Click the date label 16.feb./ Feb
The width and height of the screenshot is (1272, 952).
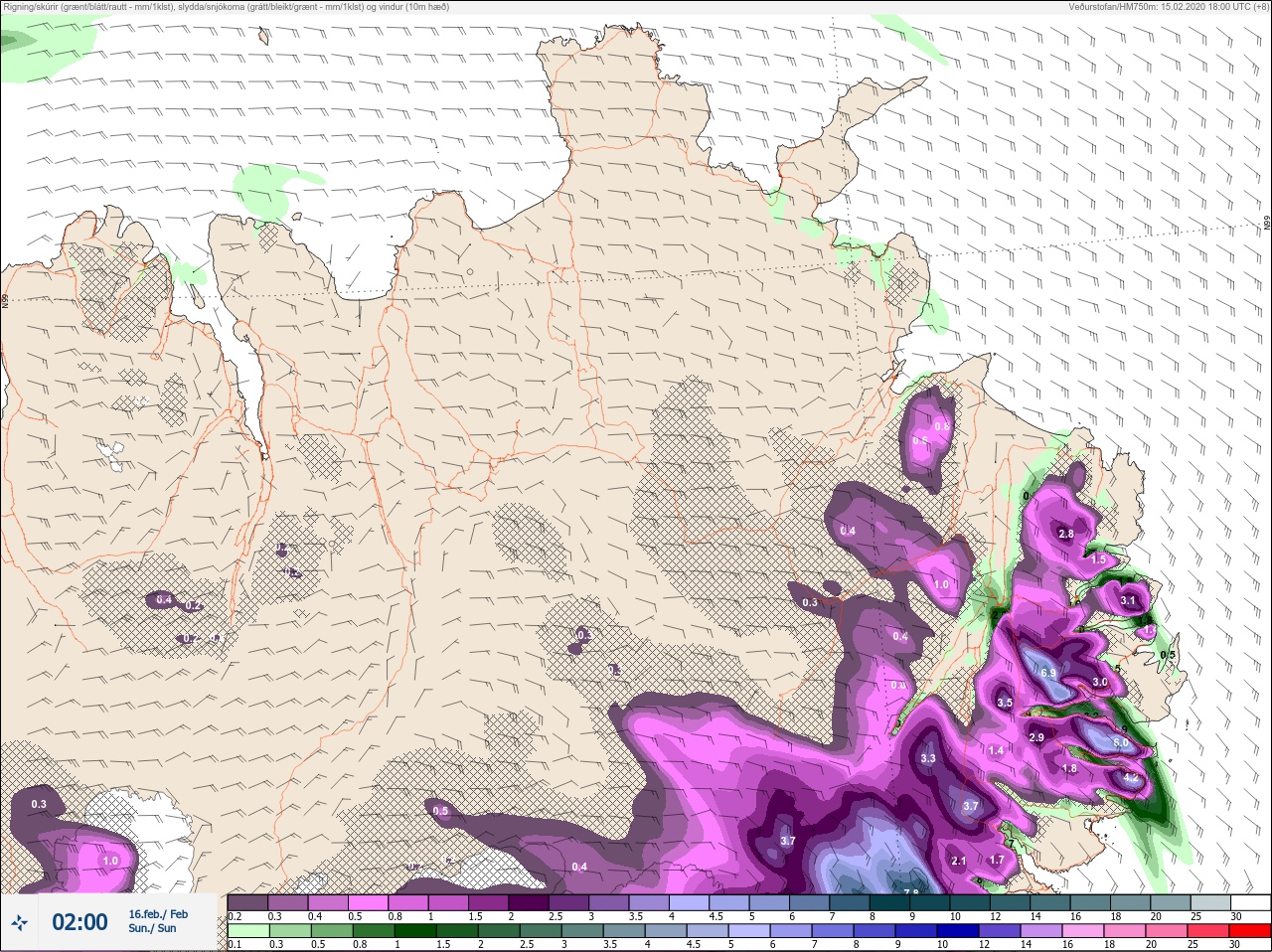[158, 914]
